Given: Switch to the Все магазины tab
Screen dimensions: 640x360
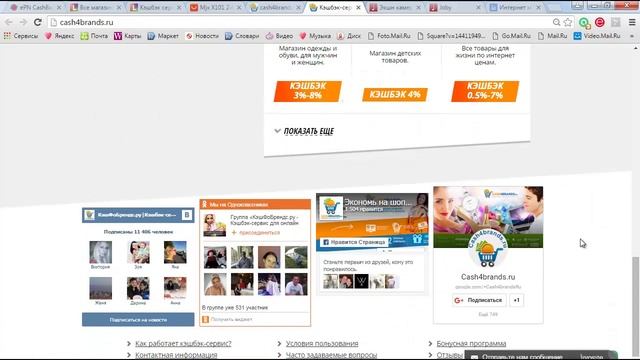Looking at the screenshot, I should (96, 7).
